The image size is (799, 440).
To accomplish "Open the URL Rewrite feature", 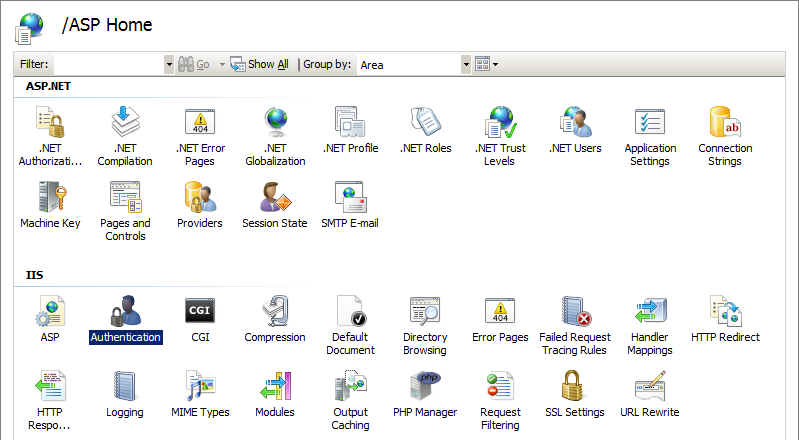I will point(650,394).
